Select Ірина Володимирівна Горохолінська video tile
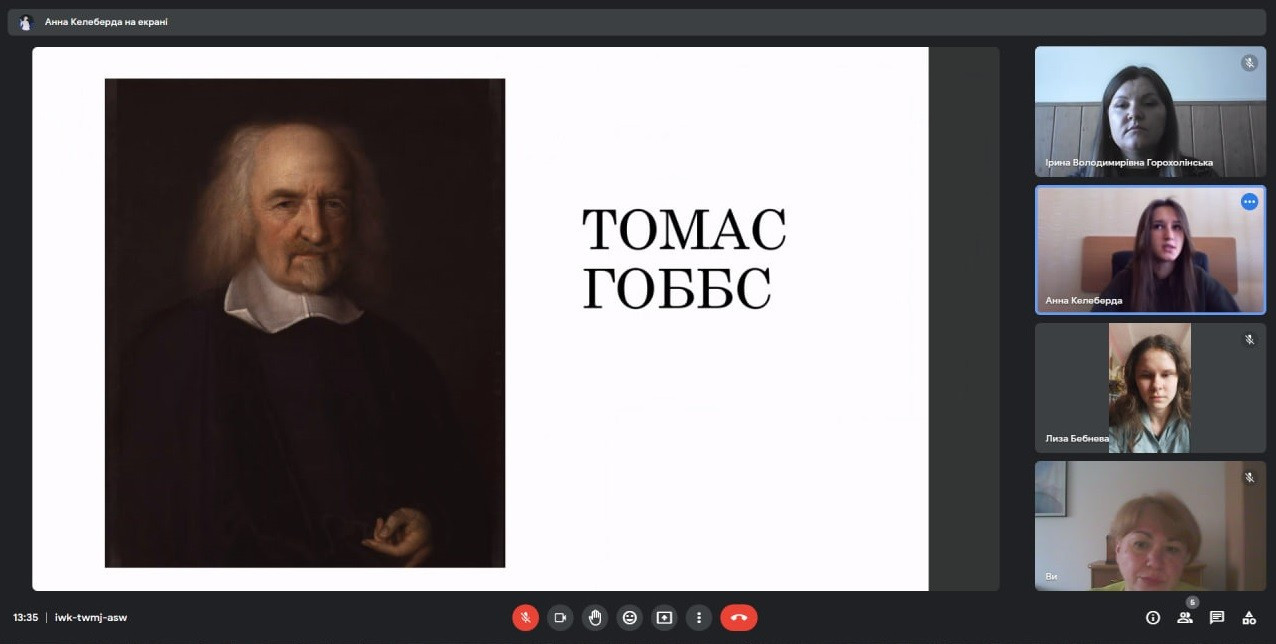The image size is (1276, 644). [x=1150, y=111]
